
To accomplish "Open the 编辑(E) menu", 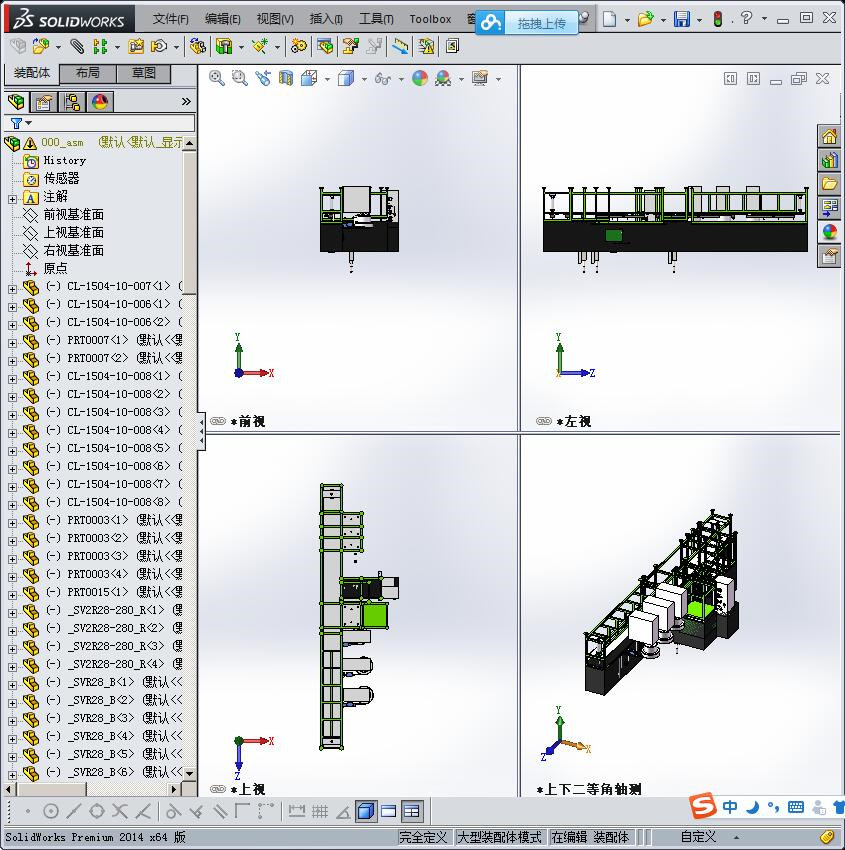I will point(222,19).
